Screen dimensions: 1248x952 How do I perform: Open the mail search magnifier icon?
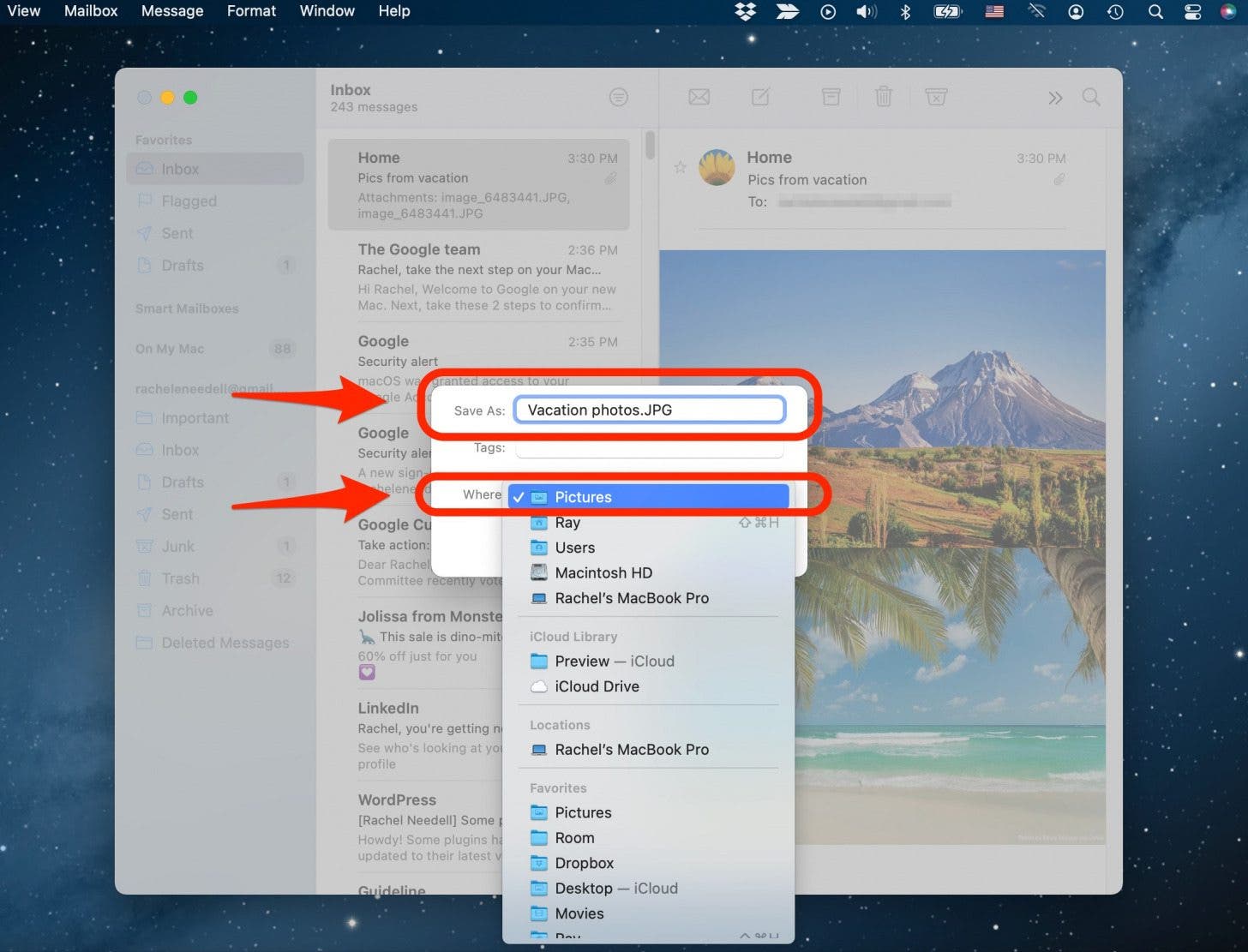1090,97
